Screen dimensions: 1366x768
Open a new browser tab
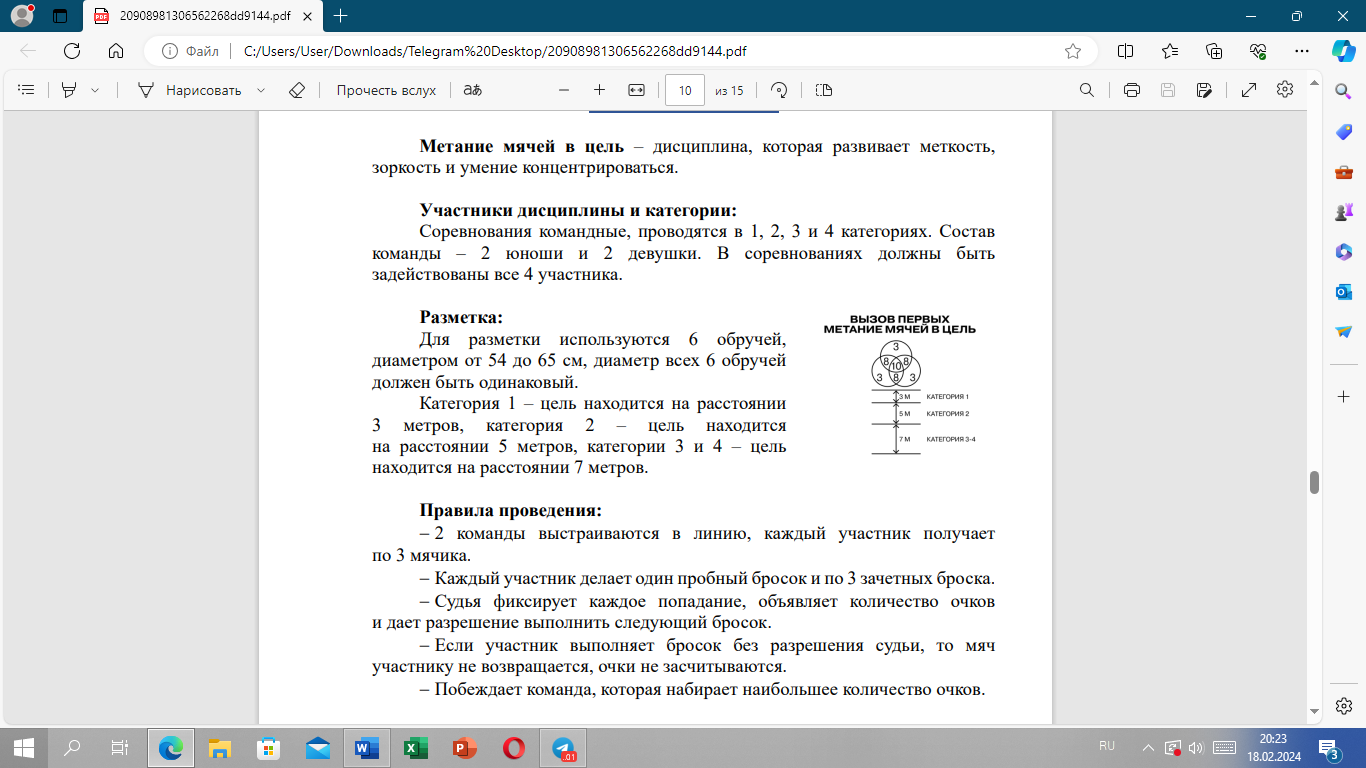click(x=341, y=16)
